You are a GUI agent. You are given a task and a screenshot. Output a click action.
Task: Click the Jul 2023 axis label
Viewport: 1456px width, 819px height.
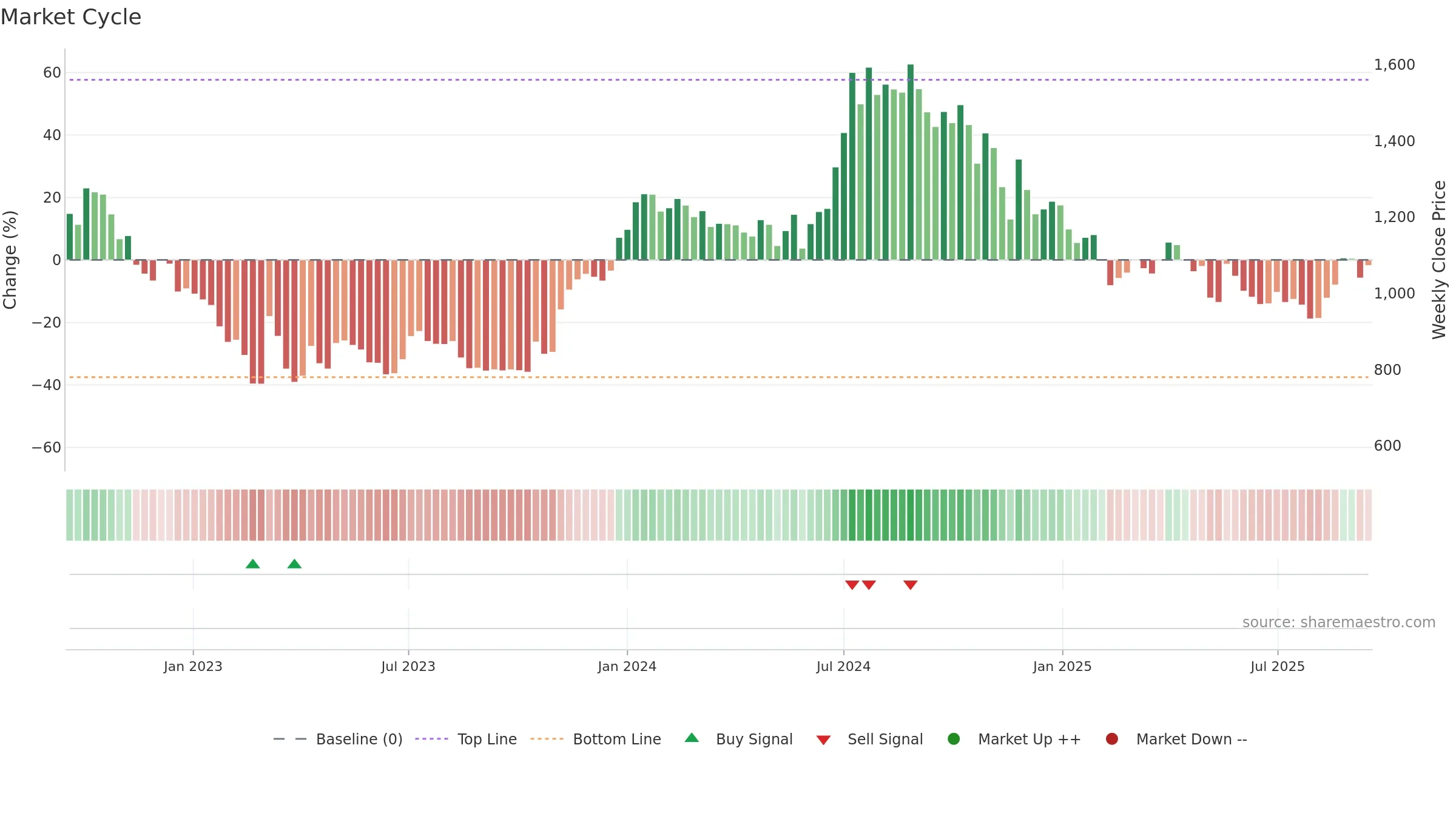click(x=408, y=666)
